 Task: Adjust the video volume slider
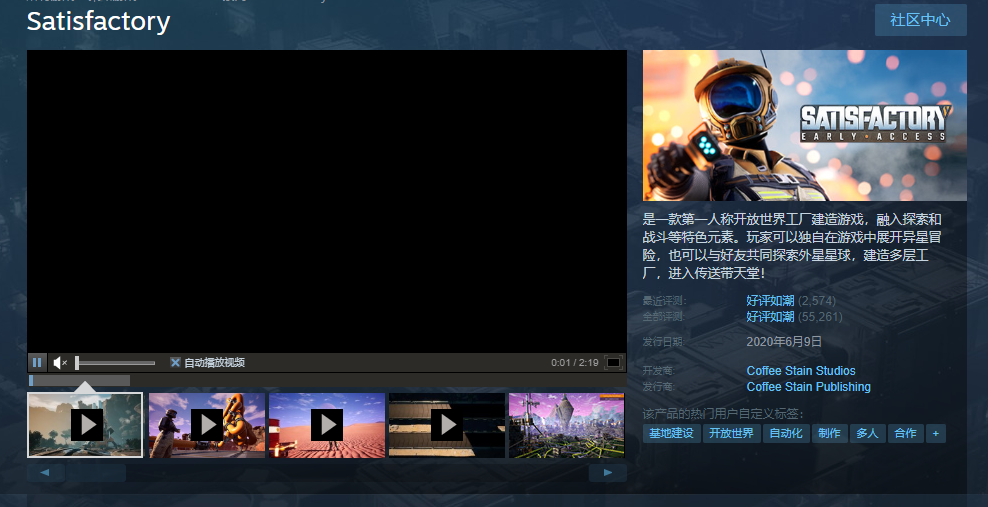tap(115, 363)
